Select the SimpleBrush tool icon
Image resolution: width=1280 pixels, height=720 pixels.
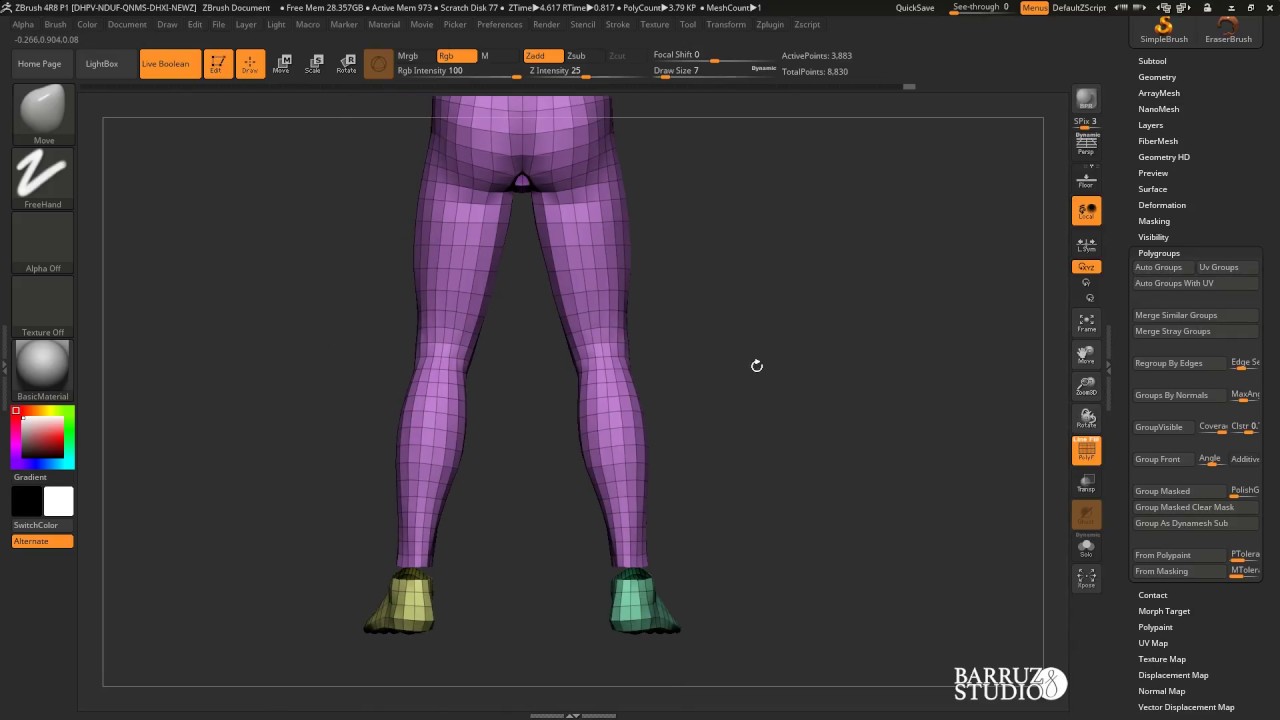[1164, 30]
